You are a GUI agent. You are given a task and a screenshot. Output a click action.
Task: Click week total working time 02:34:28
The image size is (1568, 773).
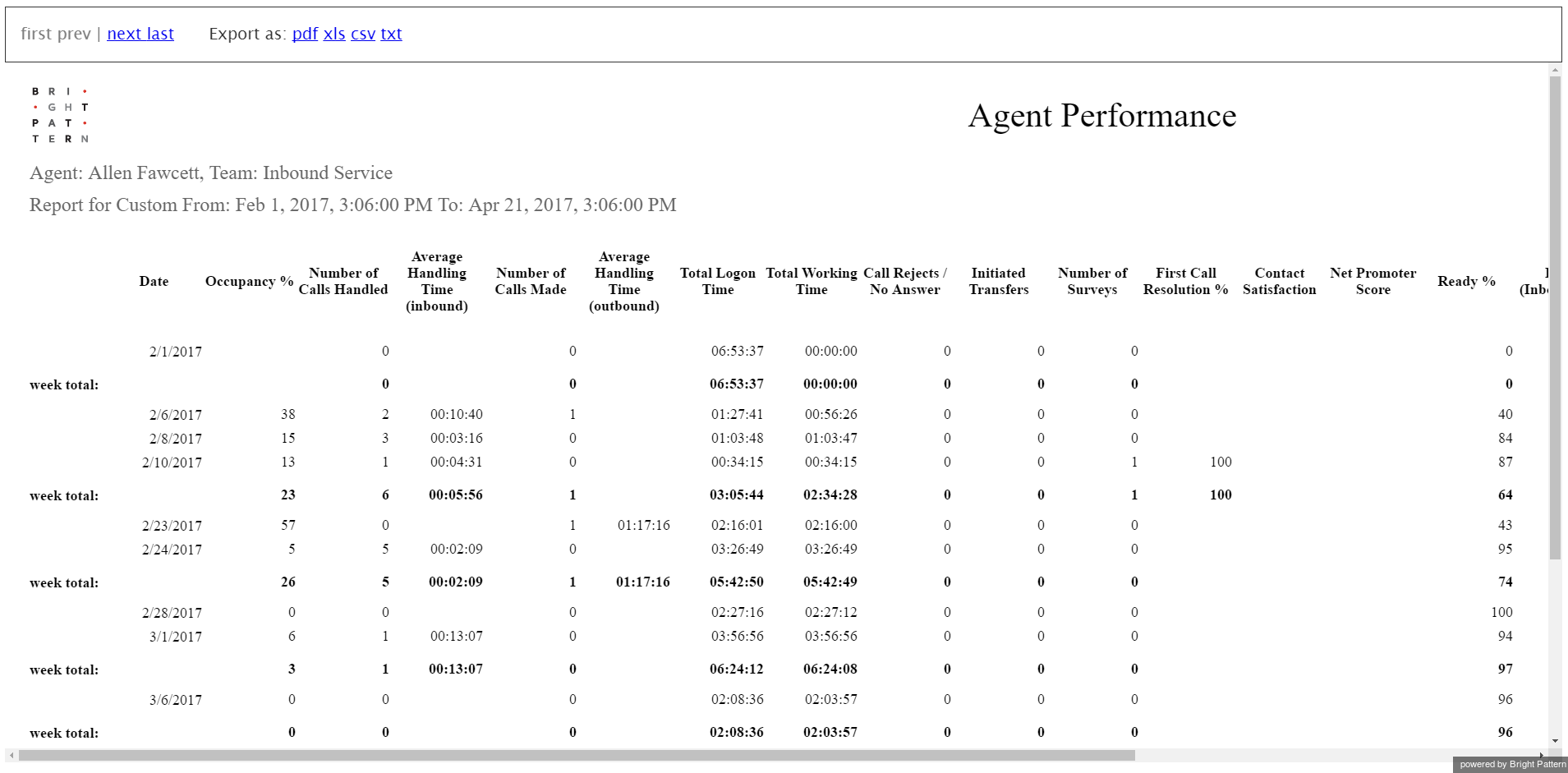pyautogui.click(x=830, y=495)
